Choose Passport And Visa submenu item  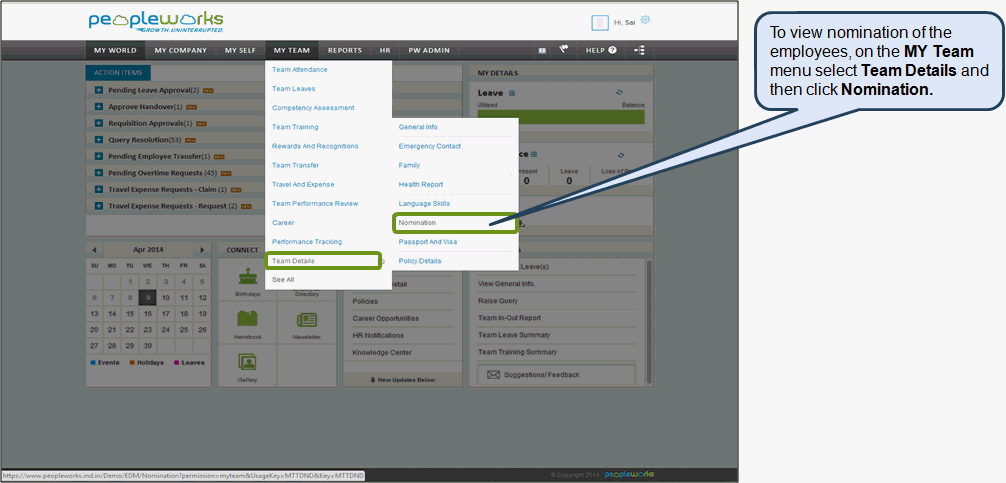pos(428,242)
